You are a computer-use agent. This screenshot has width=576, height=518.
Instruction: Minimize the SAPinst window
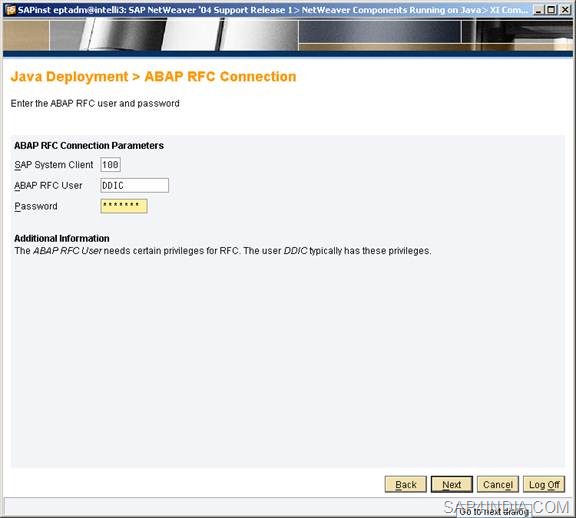pyautogui.click(x=538, y=10)
